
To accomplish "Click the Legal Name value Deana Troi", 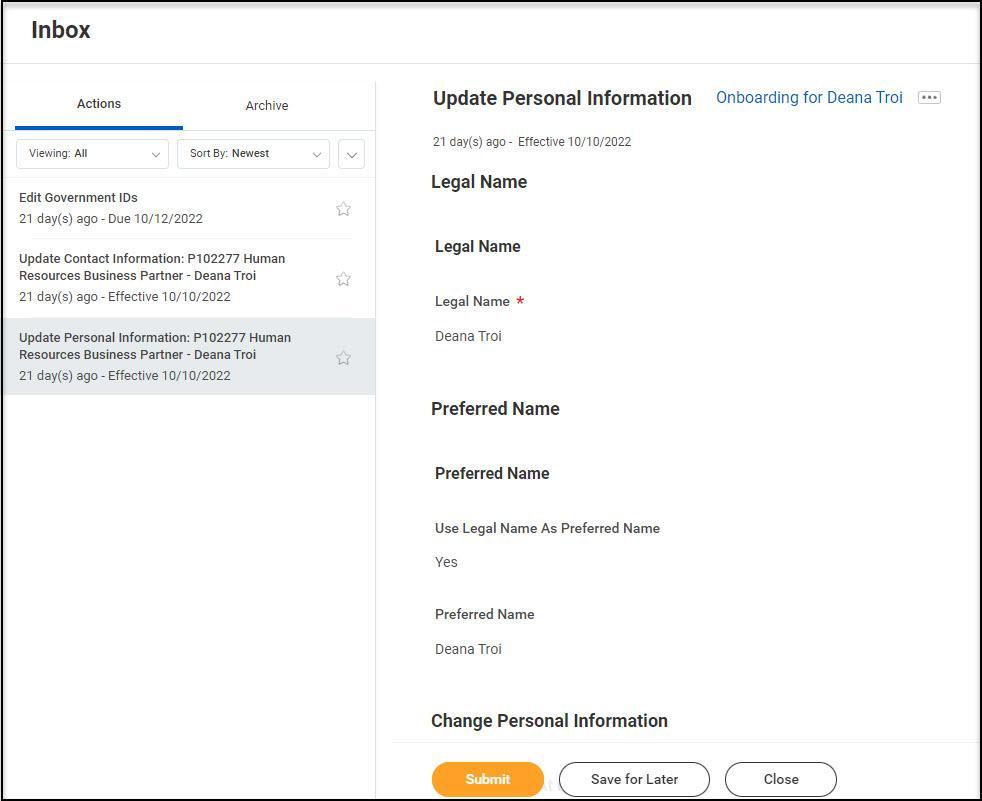I will click(x=468, y=336).
